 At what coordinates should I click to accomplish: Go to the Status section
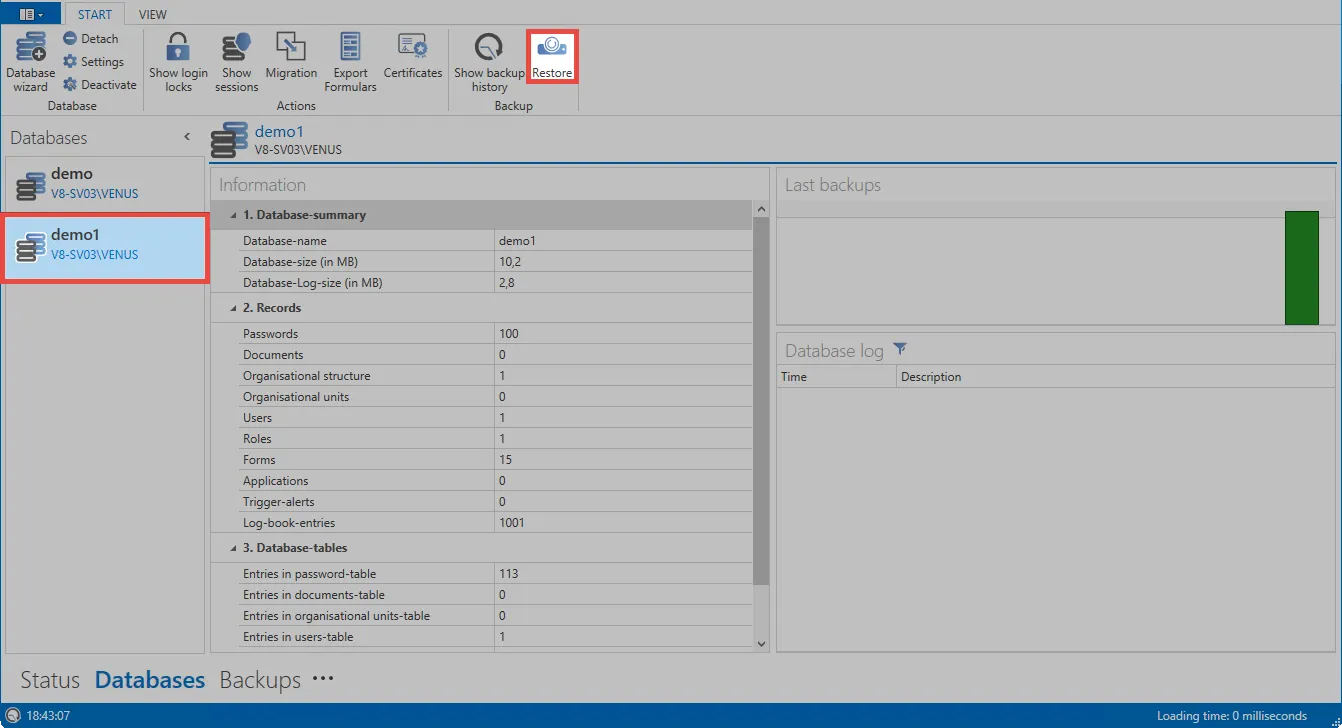[x=50, y=680]
